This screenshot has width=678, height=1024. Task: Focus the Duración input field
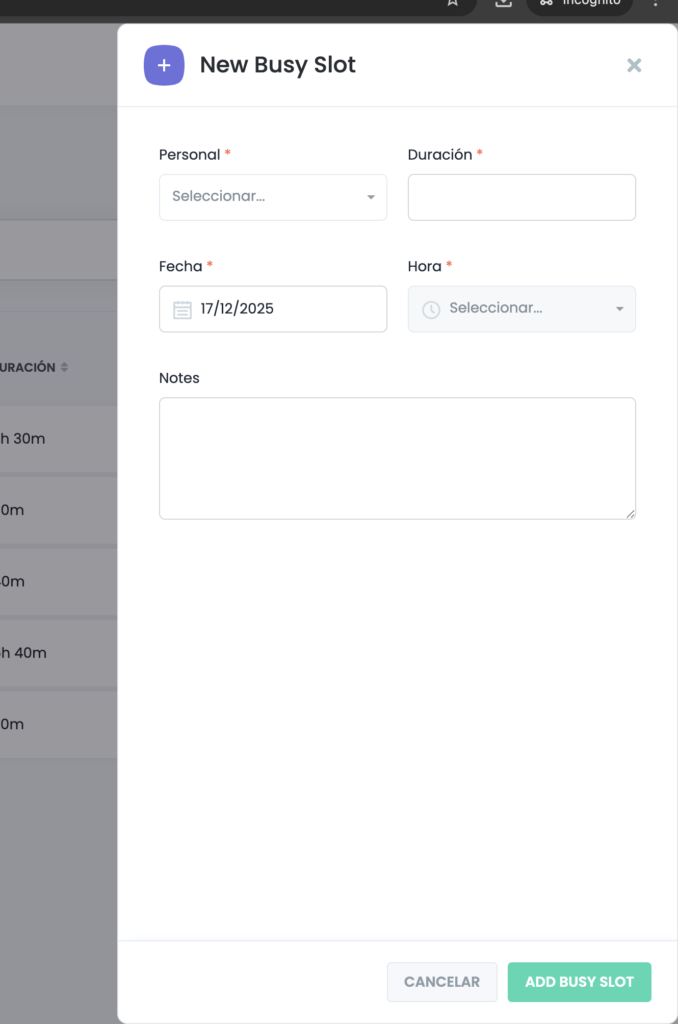click(521, 197)
